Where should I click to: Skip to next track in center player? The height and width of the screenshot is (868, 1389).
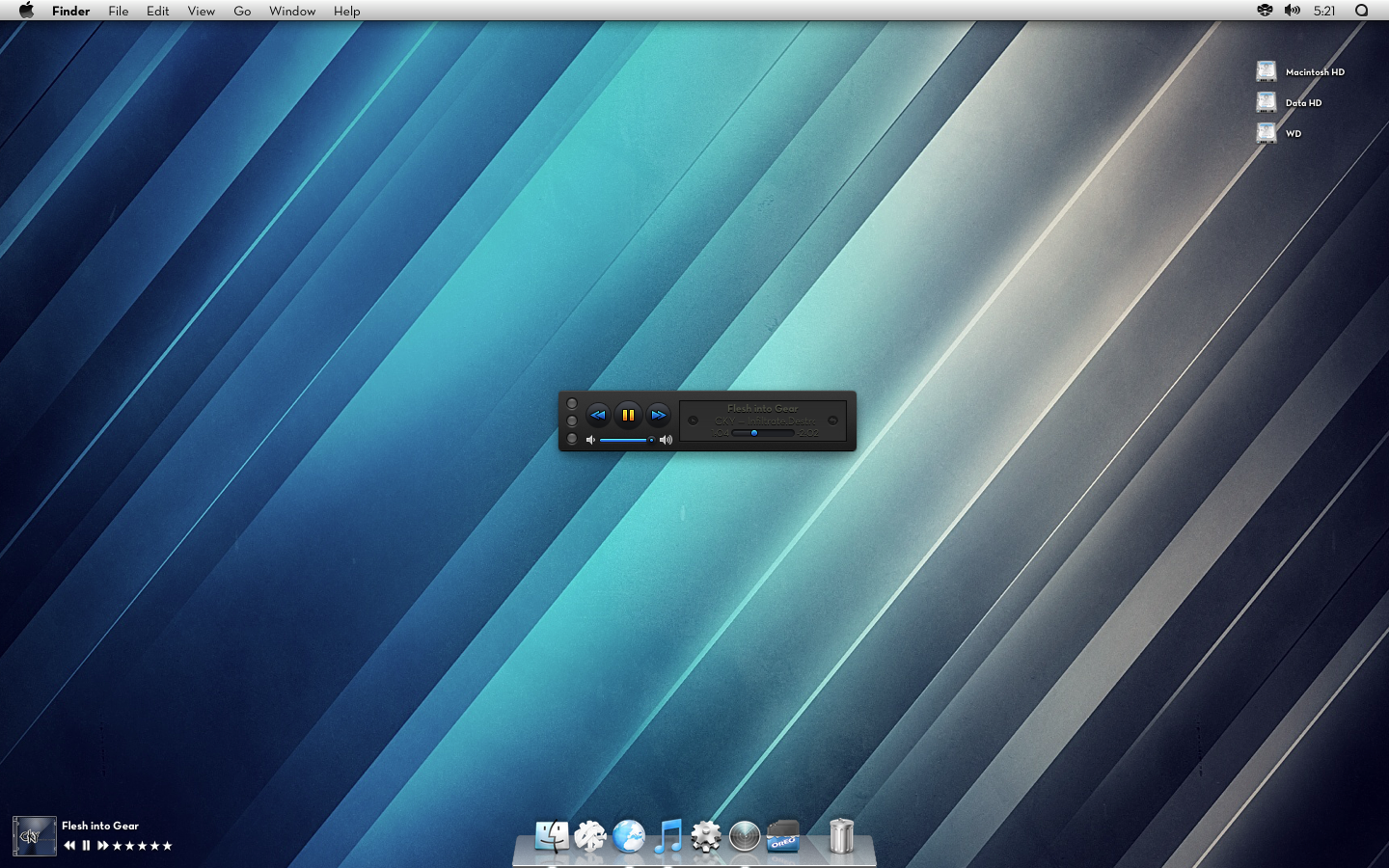pyautogui.click(x=658, y=415)
